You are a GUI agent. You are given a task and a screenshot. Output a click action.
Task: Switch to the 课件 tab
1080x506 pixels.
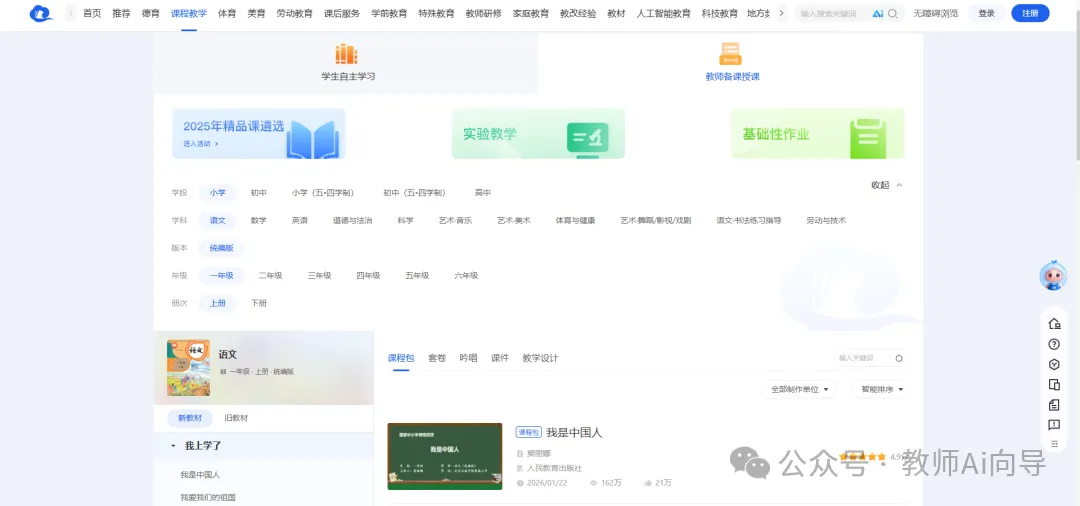500,358
